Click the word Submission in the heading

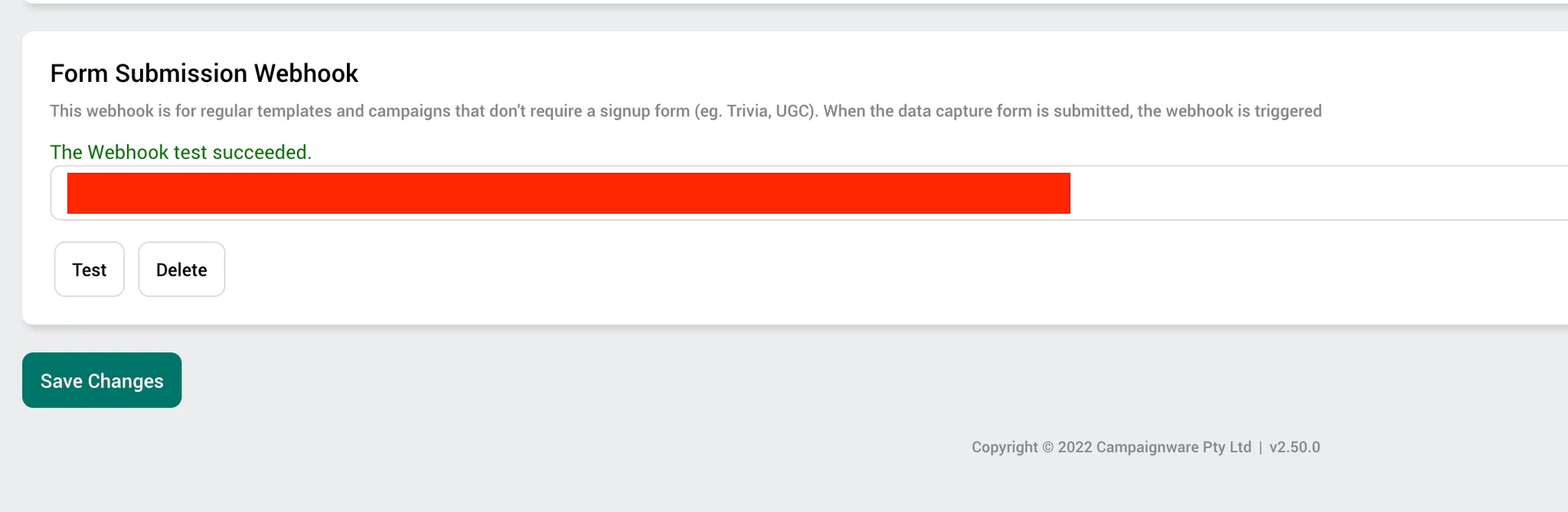(181, 73)
